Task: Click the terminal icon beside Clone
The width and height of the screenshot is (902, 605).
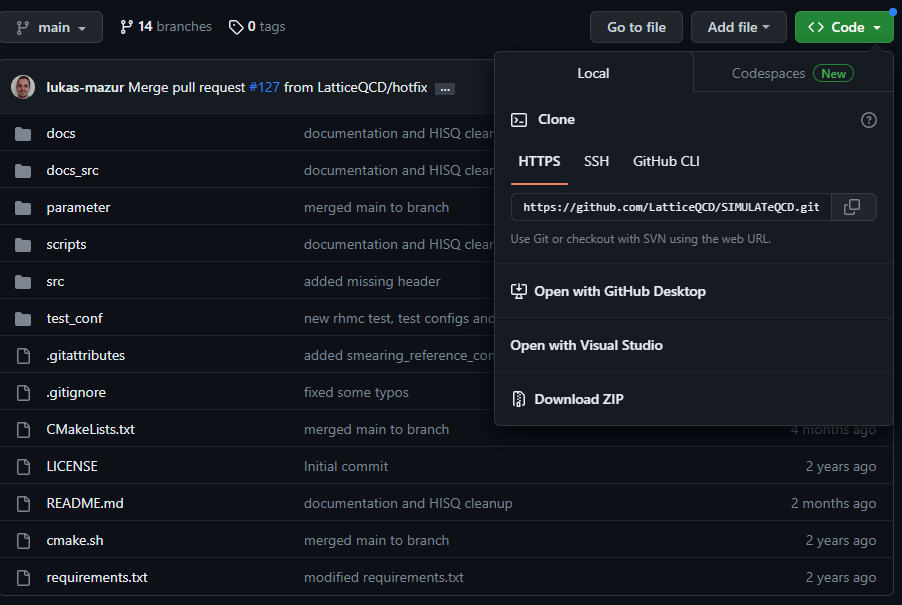Action: point(519,120)
